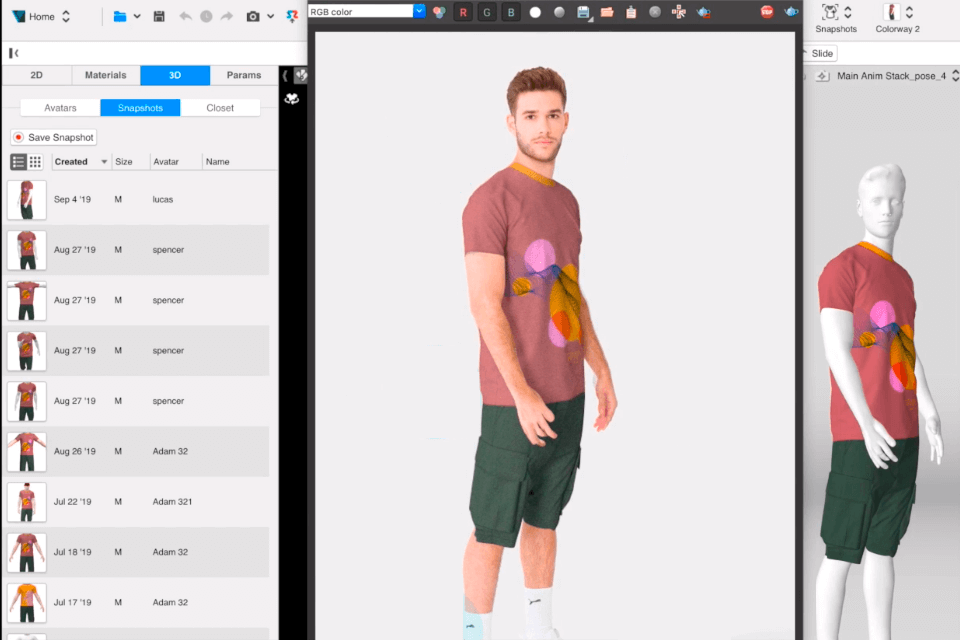Viewport: 960px width, 640px height.
Task: Click the undo arrow icon
Action: [x=185, y=17]
